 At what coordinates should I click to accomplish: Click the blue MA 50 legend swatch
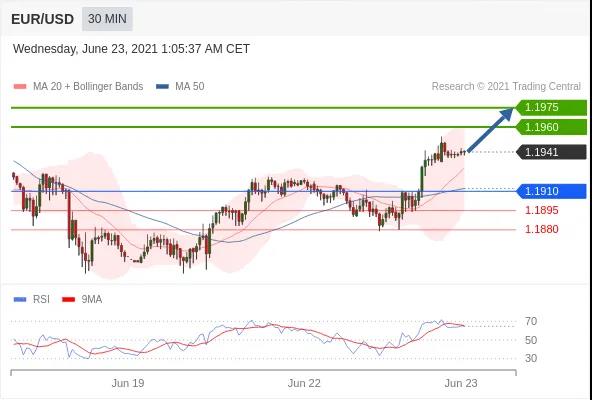pos(162,86)
